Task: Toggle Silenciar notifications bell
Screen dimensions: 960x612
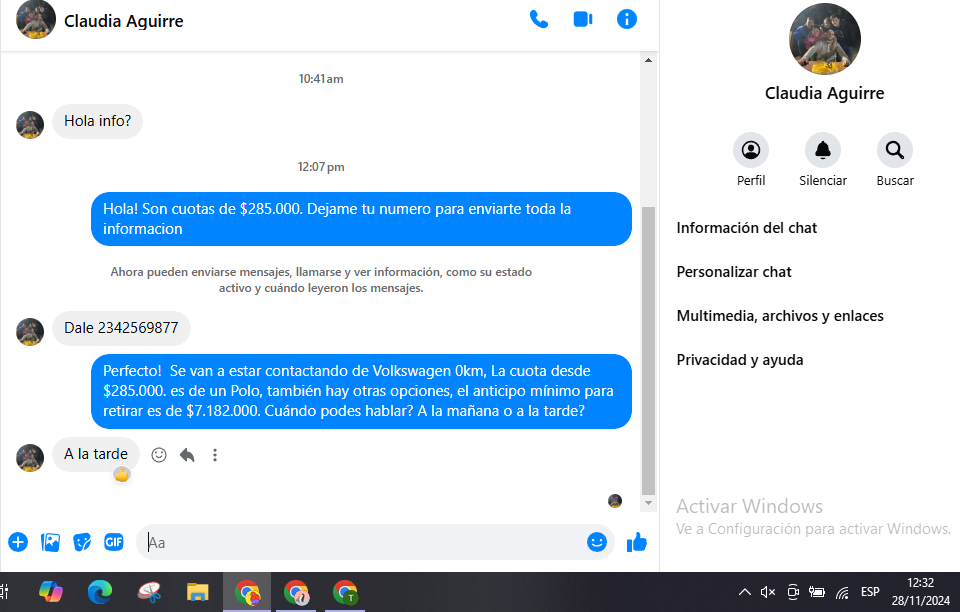Action: pyautogui.click(x=823, y=151)
